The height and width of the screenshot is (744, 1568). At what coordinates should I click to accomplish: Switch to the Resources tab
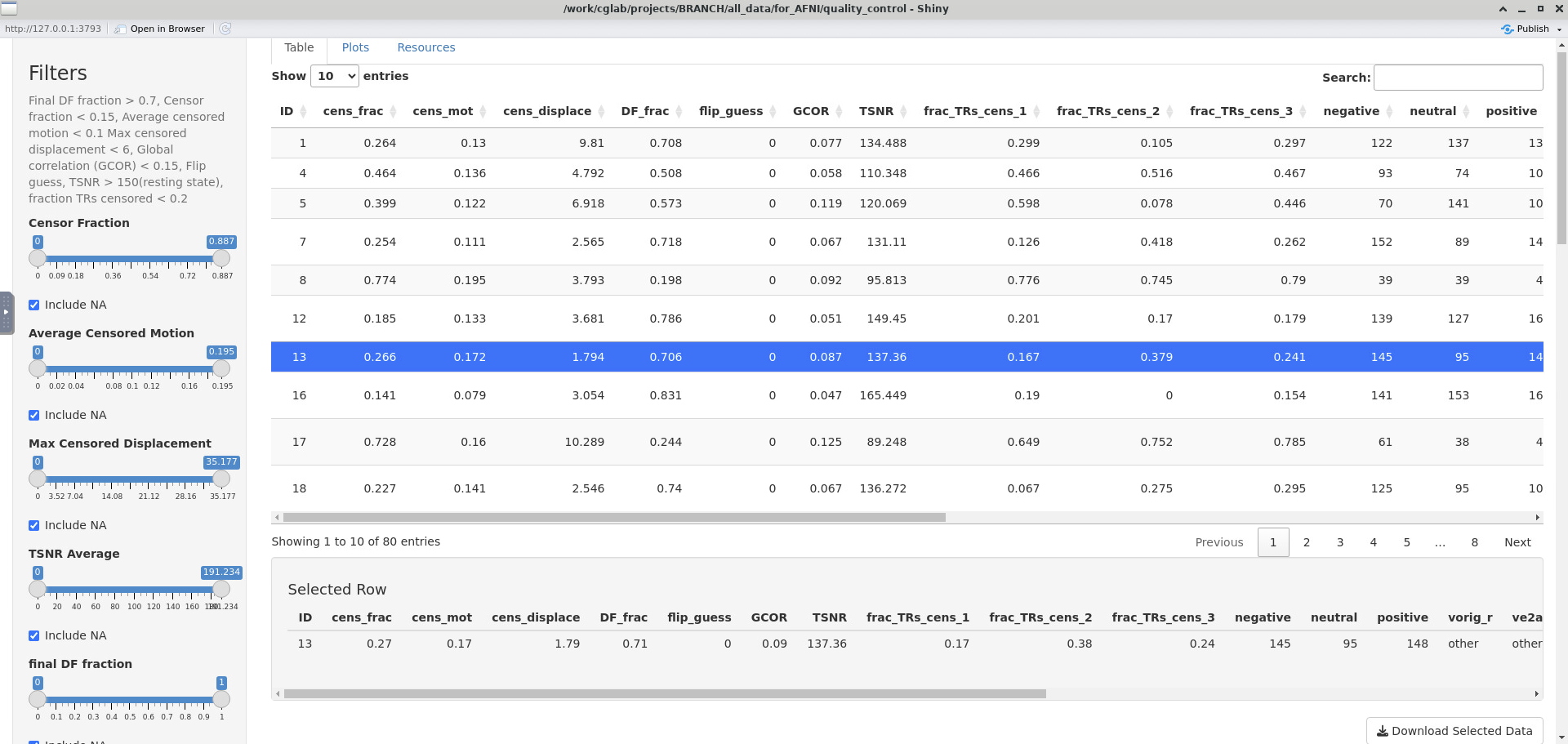426,47
